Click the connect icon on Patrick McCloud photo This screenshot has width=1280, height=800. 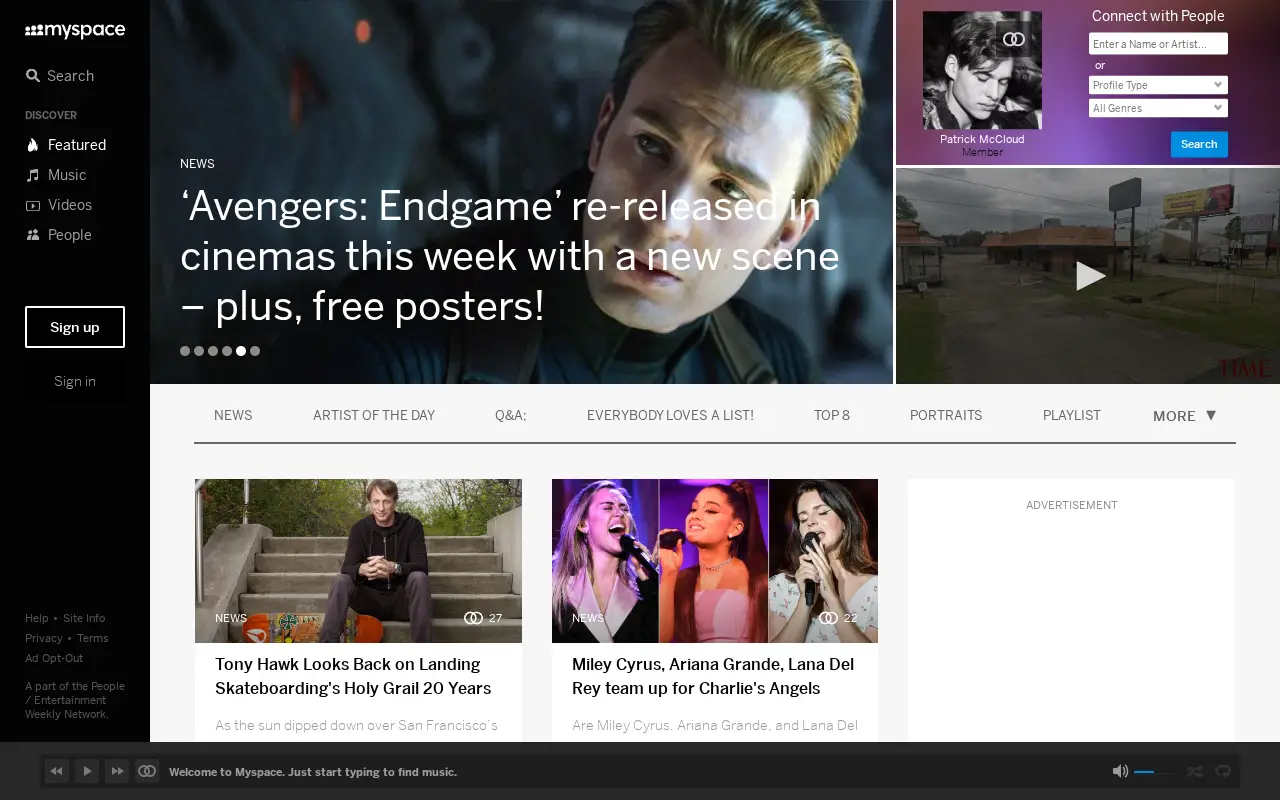1014,39
